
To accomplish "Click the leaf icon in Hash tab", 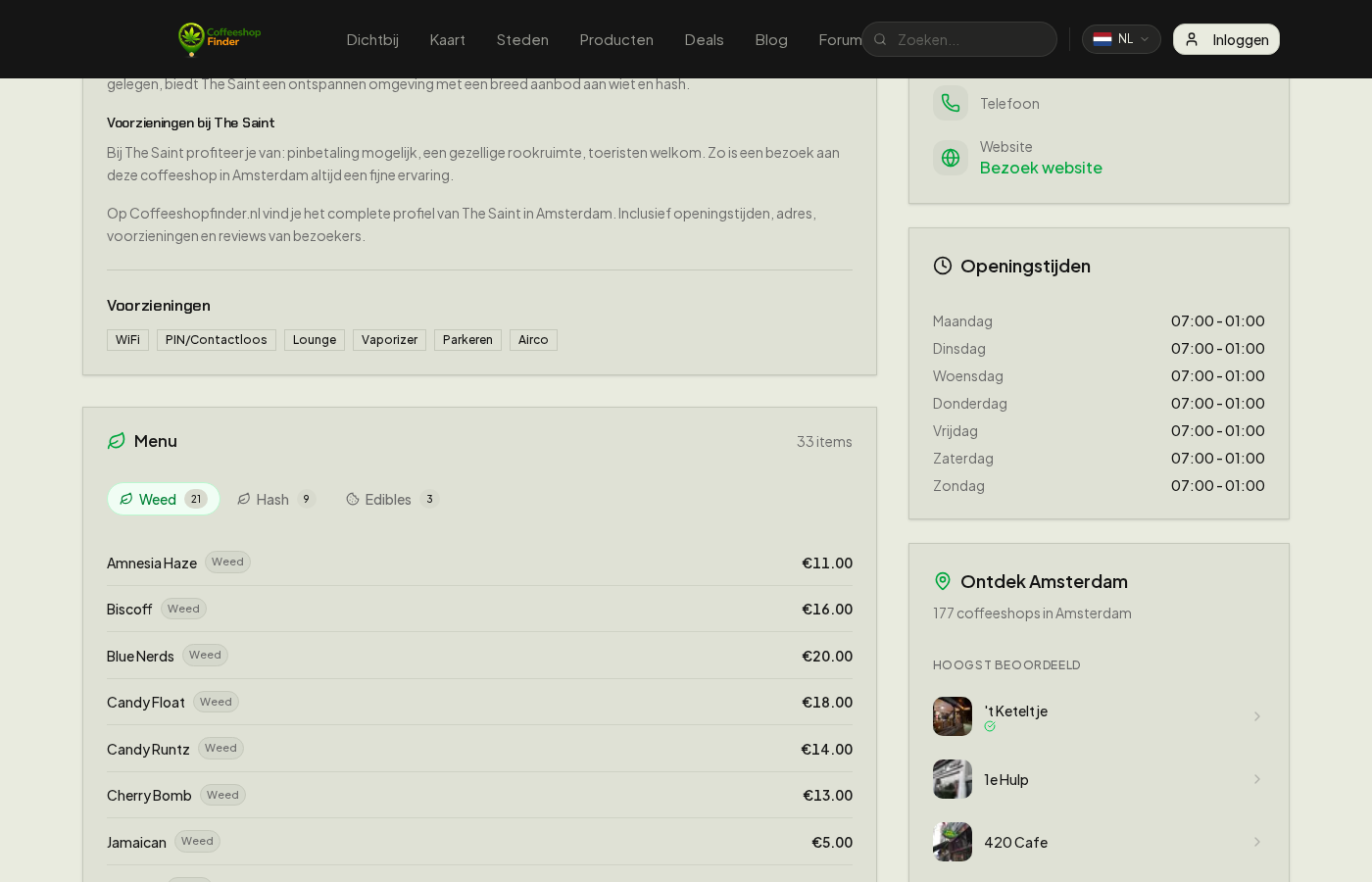I will (244, 499).
